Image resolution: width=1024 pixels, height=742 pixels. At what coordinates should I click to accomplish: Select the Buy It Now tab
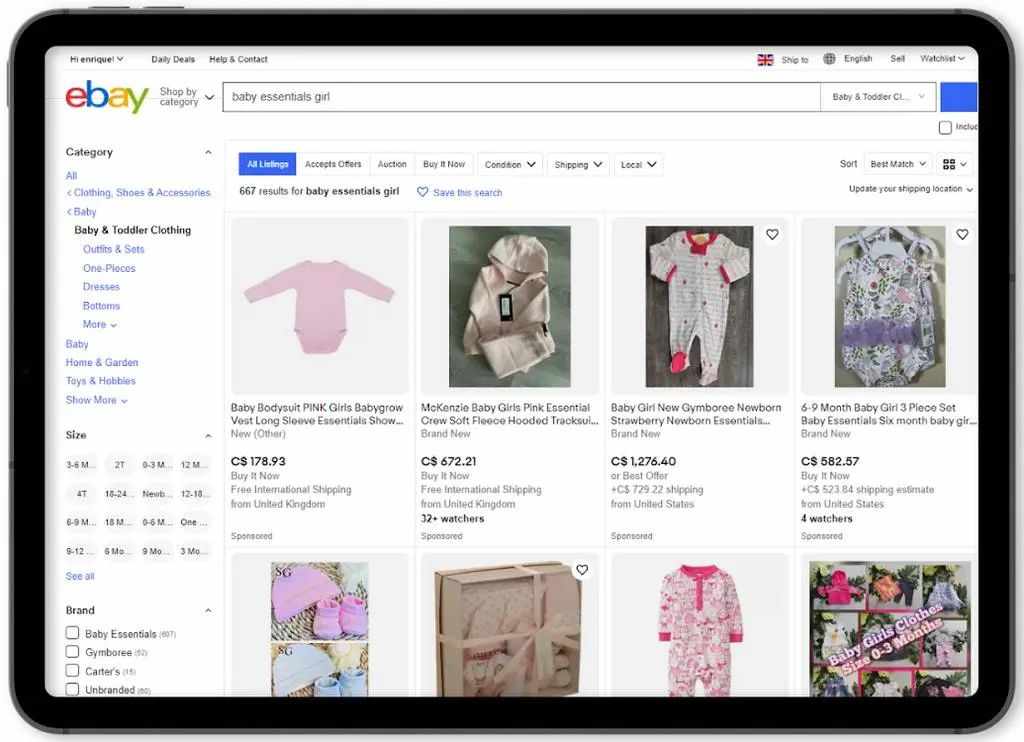point(444,164)
